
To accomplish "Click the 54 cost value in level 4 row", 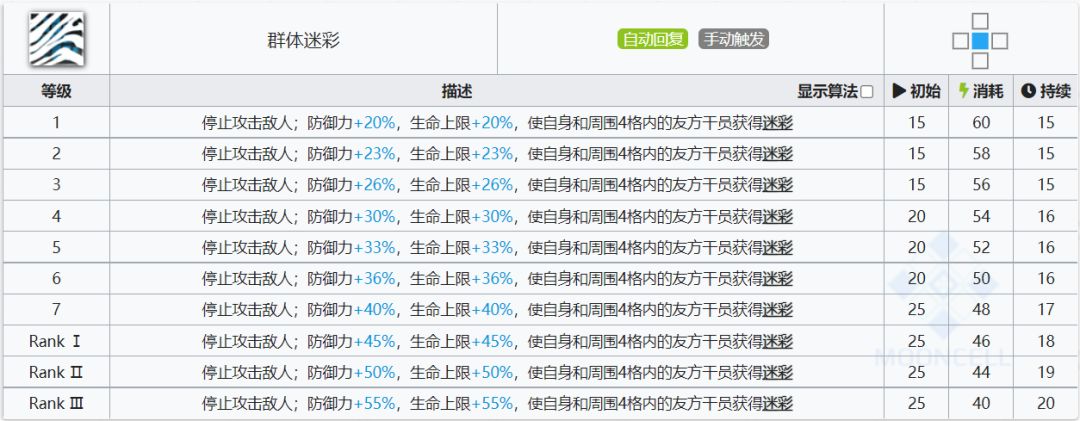I will click(981, 217).
